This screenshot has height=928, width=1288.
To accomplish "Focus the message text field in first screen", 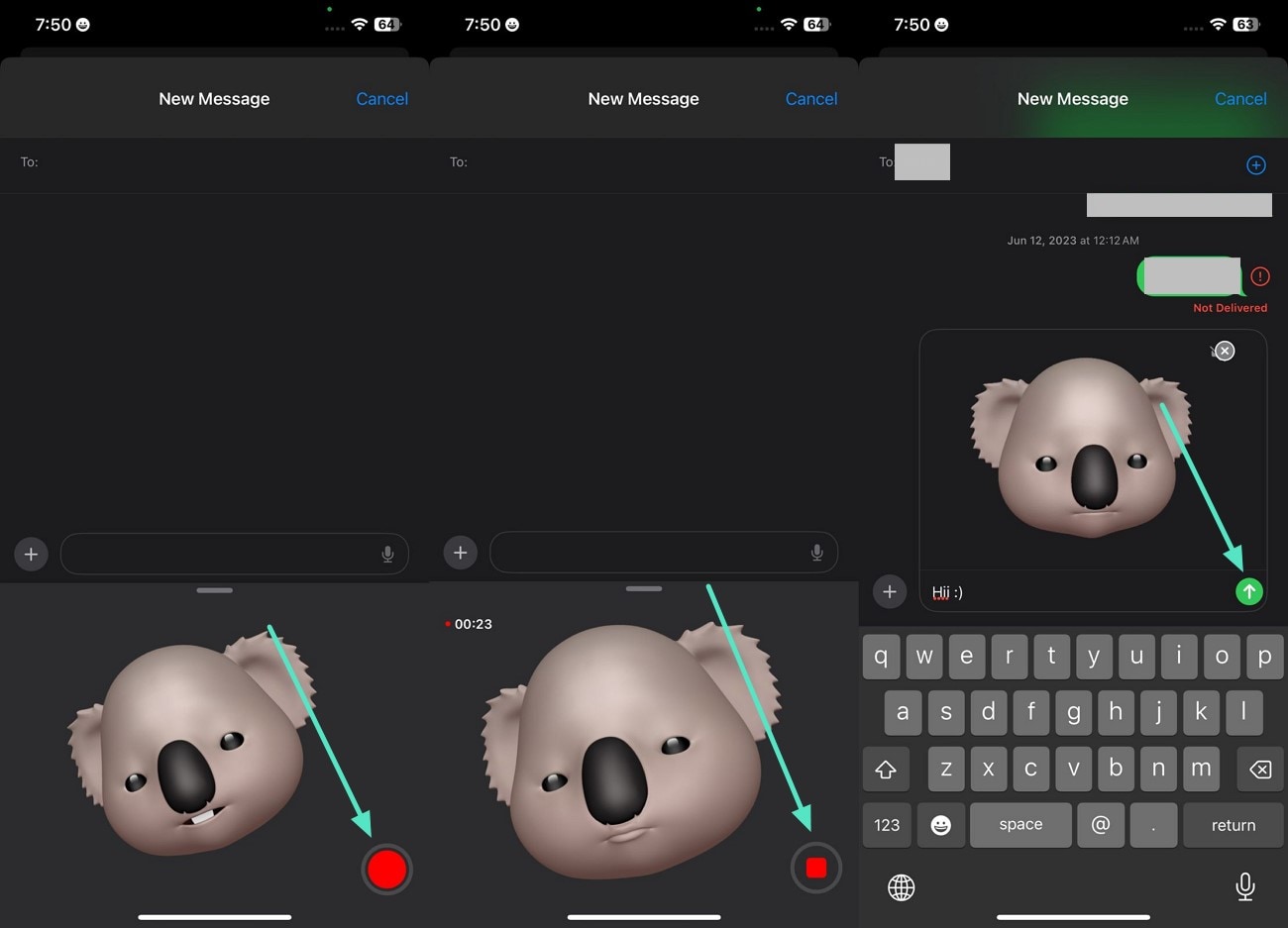I will (x=235, y=554).
